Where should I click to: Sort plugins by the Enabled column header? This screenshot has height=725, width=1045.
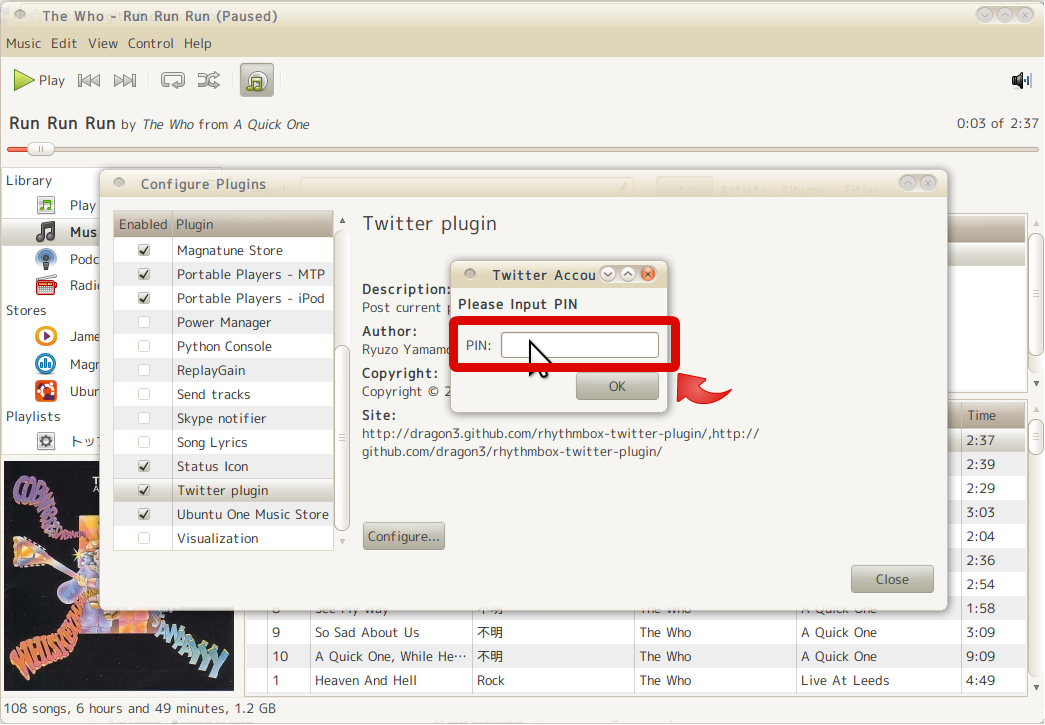(x=143, y=225)
